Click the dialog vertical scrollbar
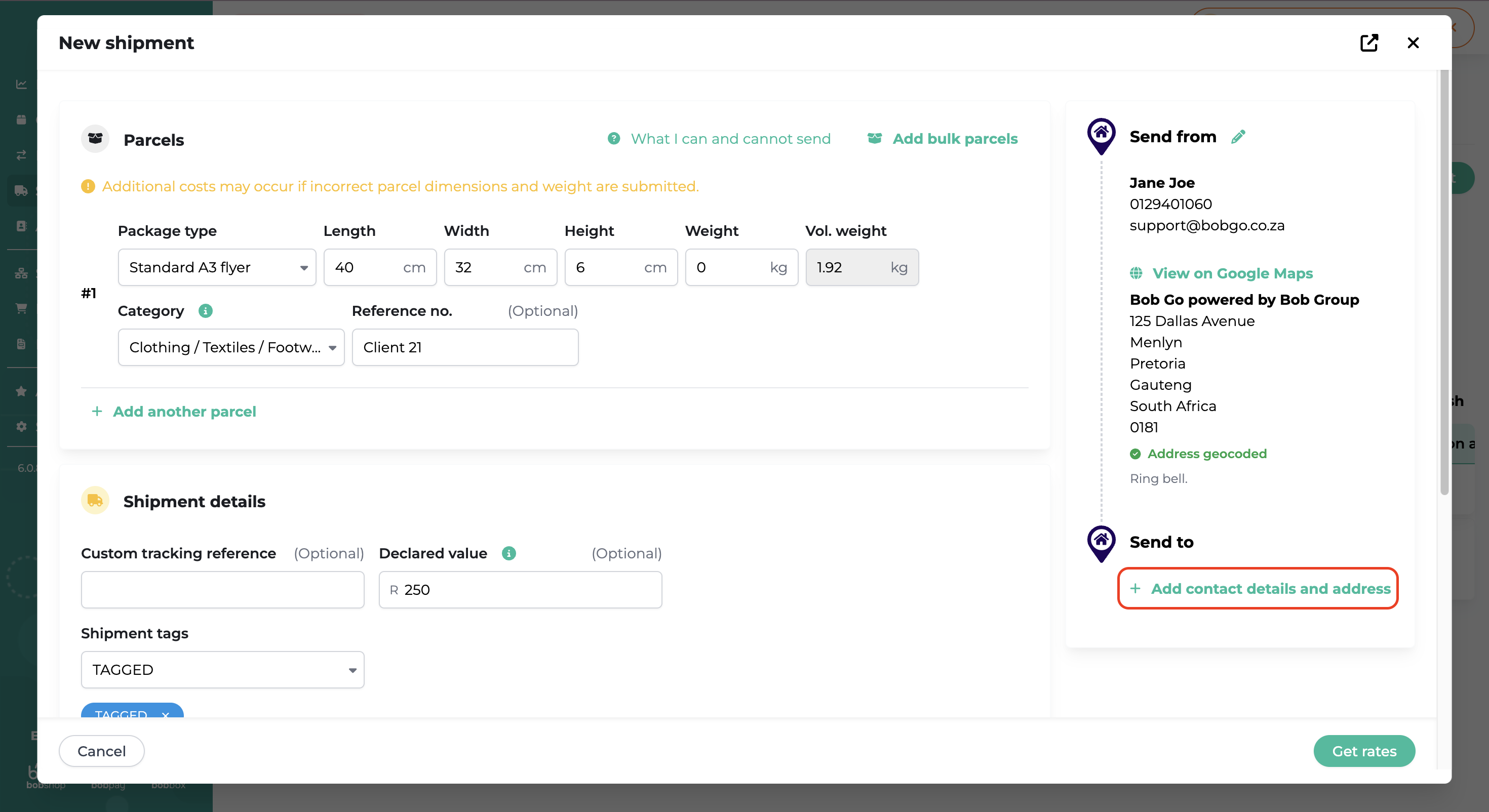This screenshot has height=812, width=1489. tap(1444, 283)
